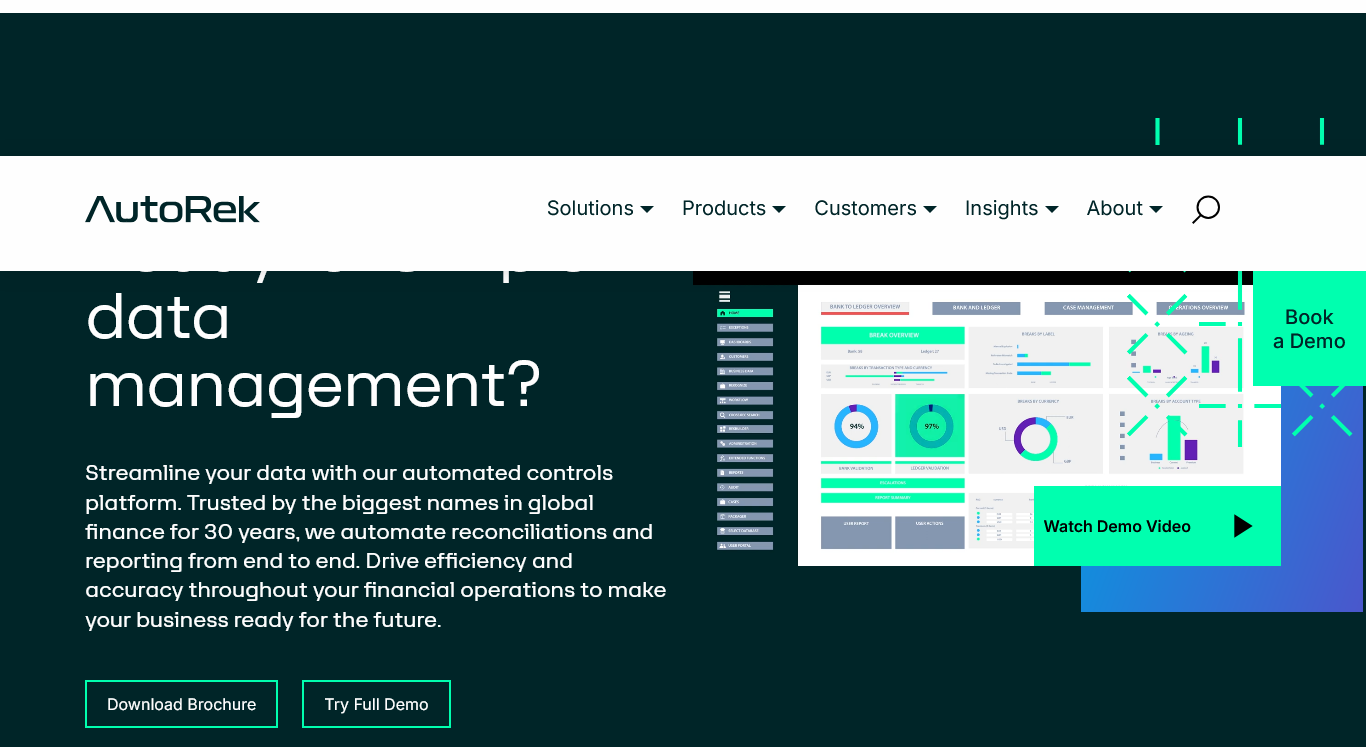Open the AutoRek logo home link

172,209
